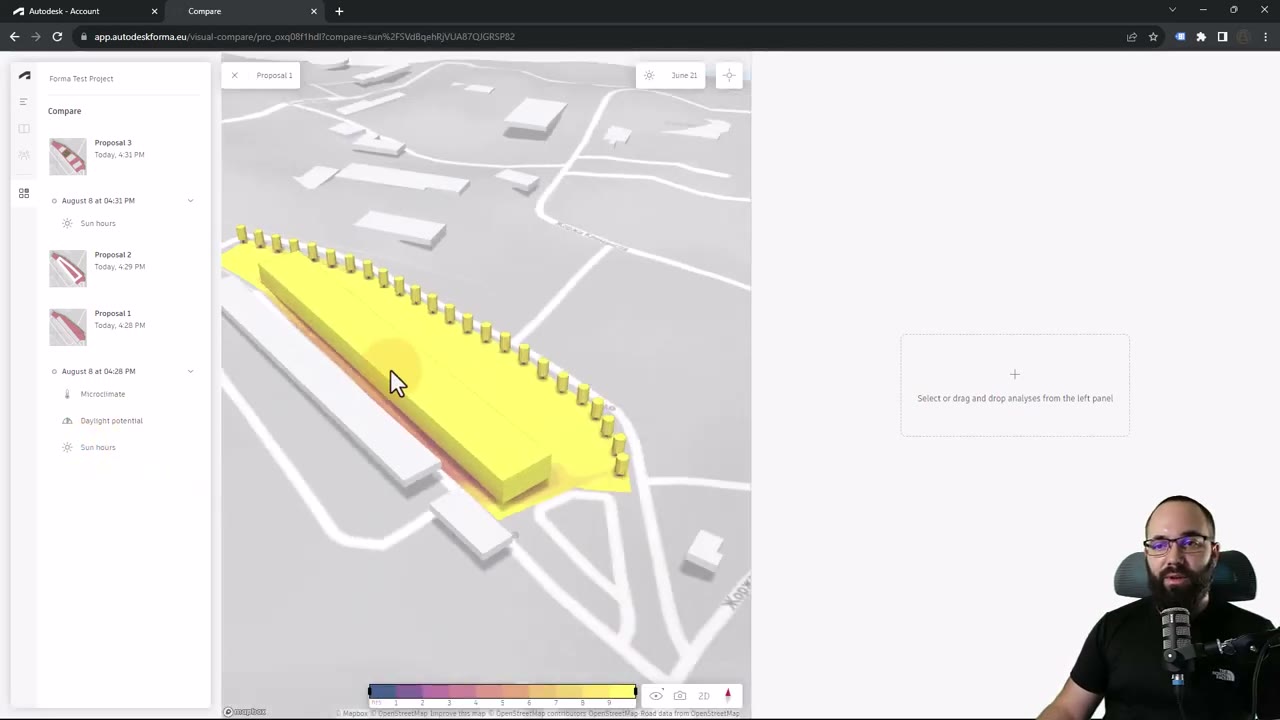Image resolution: width=1280 pixels, height=720 pixels.
Task: Click the June 21 date button
Action: pyautogui.click(x=684, y=75)
